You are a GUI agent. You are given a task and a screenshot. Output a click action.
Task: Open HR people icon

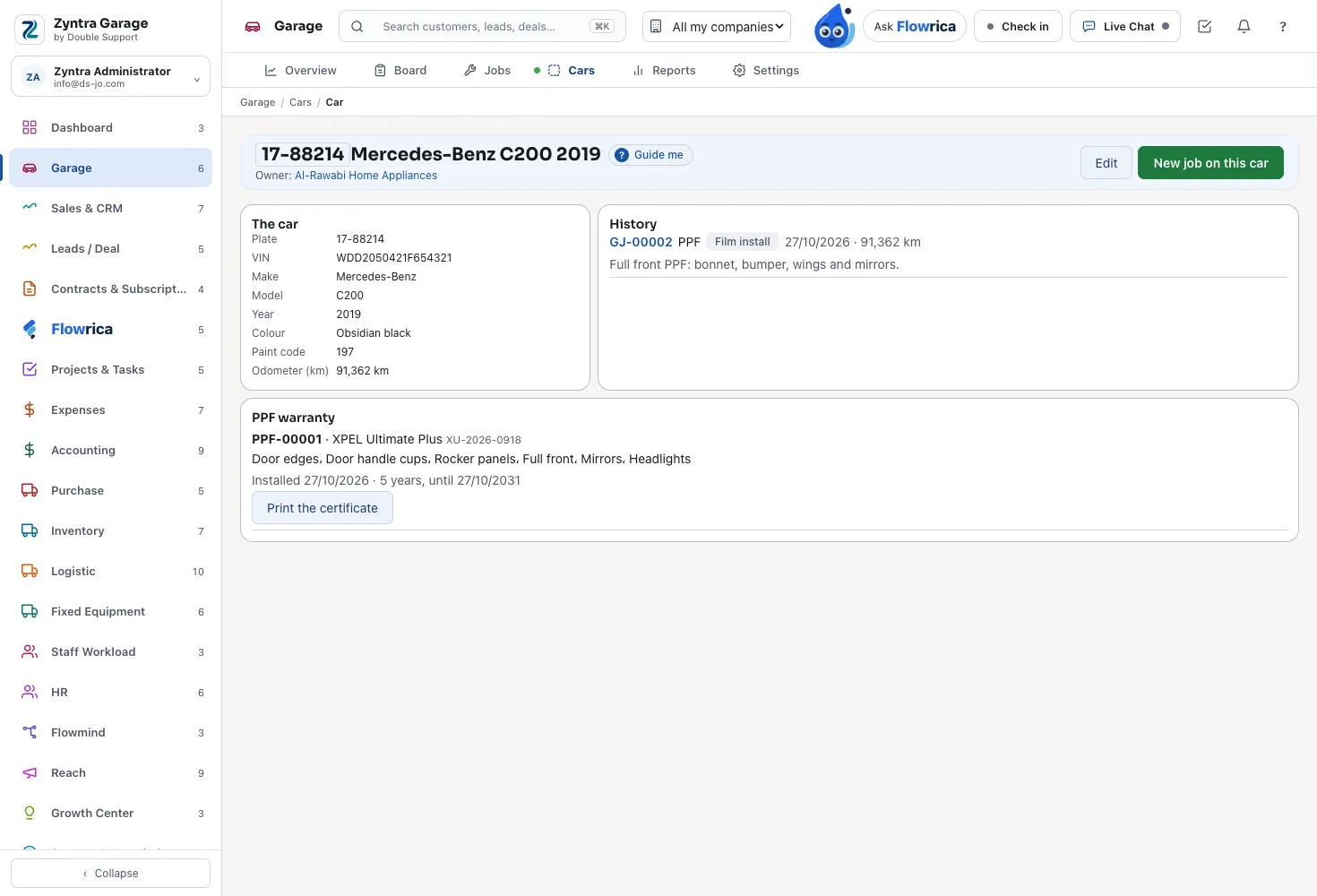pyautogui.click(x=30, y=692)
